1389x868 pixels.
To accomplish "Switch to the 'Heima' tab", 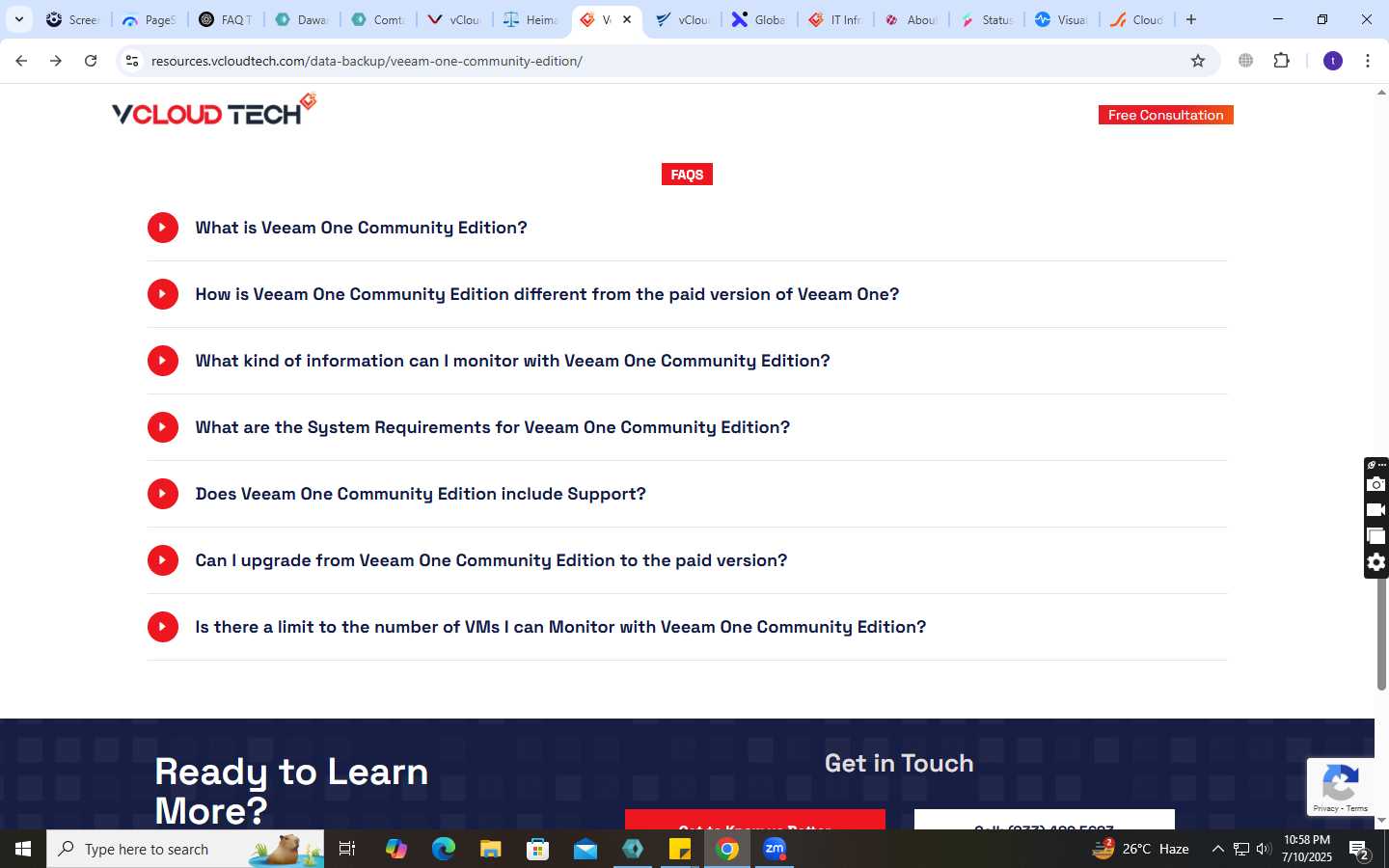I will (x=531, y=19).
